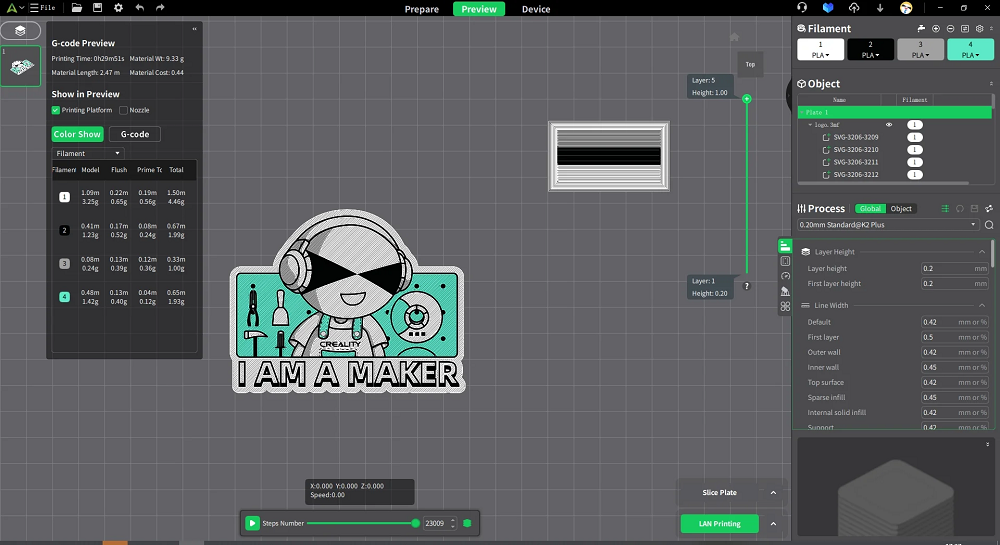1000x545 pixels.
Task: Click the G-code button
Action: (134, 134)
